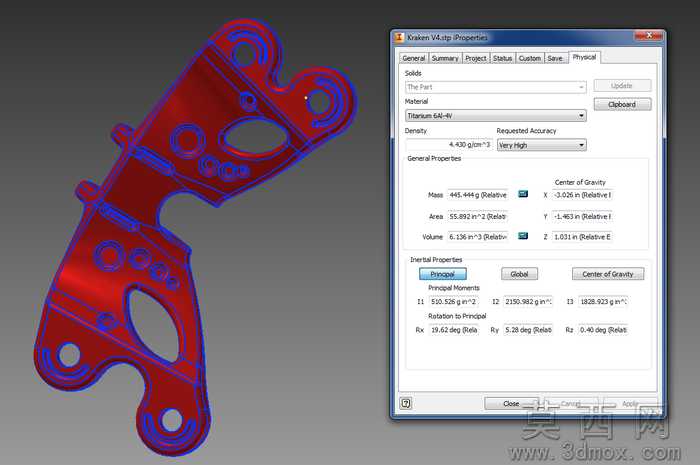Click the I1 principal moment field

pyautogui.click(x=454, y=302)
